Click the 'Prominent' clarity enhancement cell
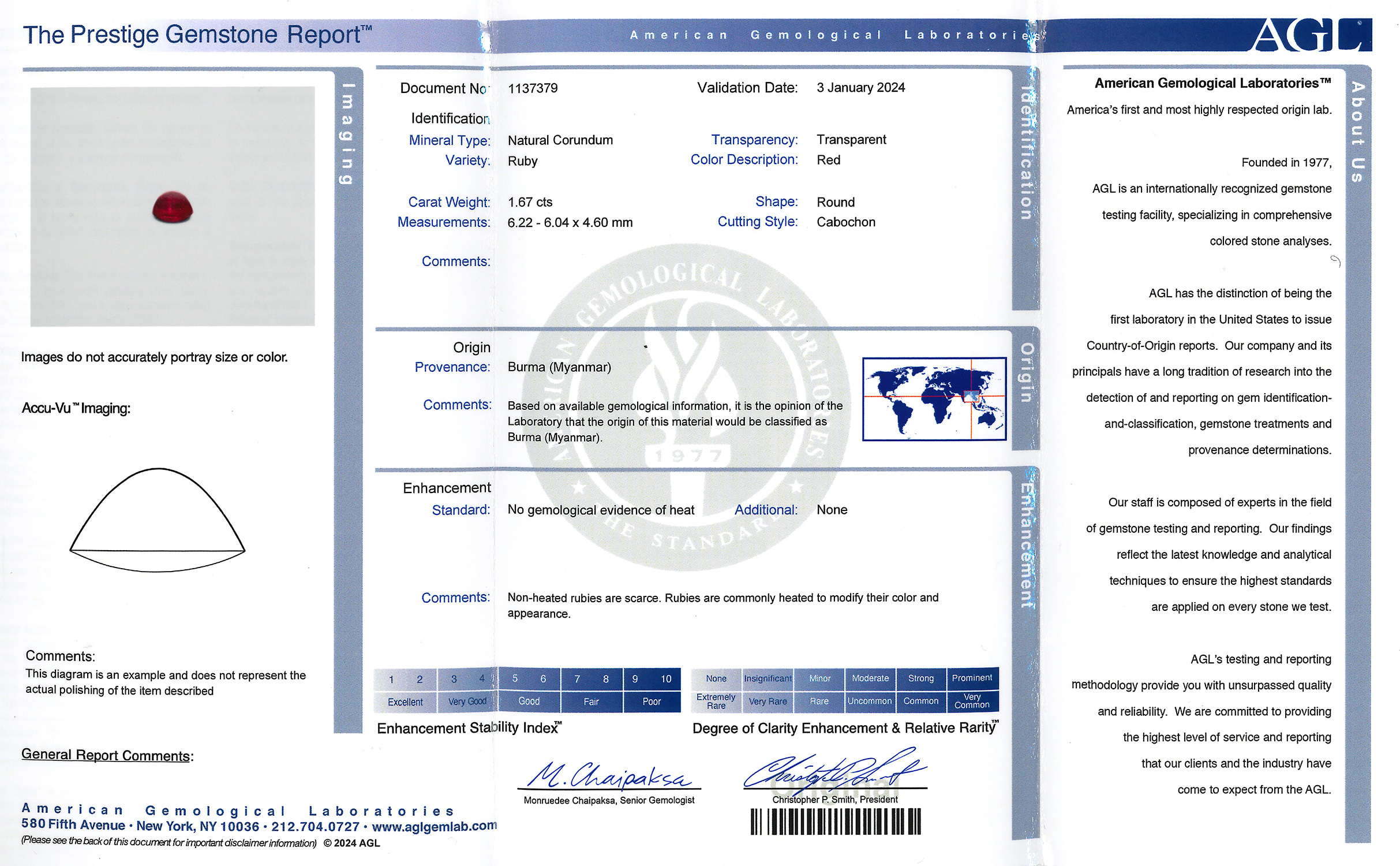1400x866 pixels. pyautogui.click(x=972, y=678)
